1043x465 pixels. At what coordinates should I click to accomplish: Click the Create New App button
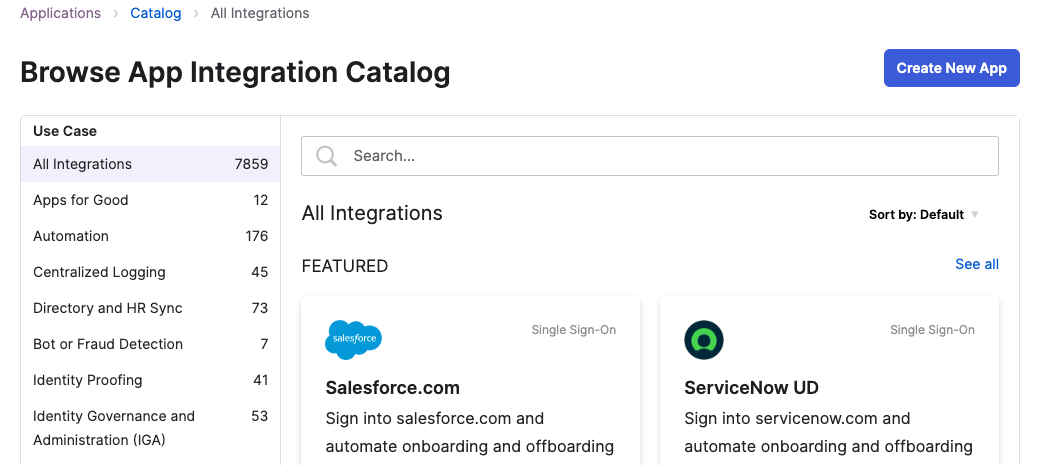[x=951, y=68]
